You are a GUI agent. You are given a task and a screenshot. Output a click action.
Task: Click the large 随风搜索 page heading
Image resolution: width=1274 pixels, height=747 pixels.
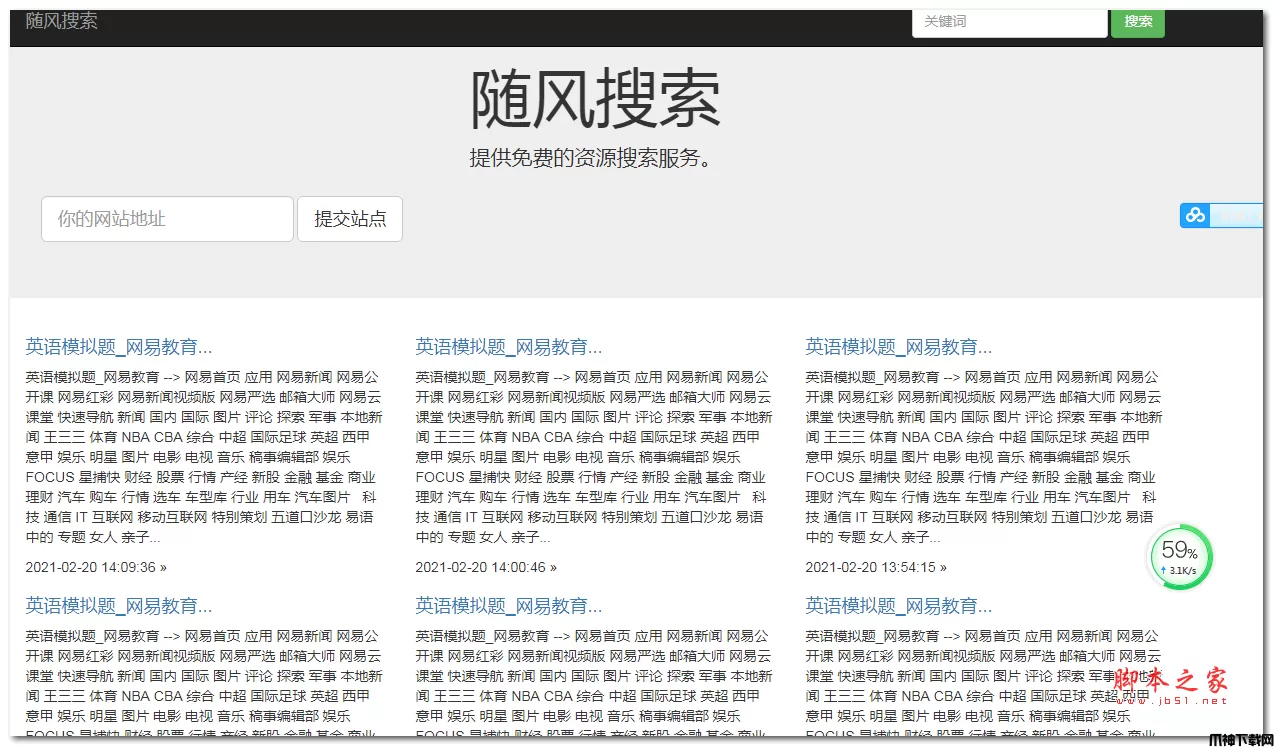point(595,100)
